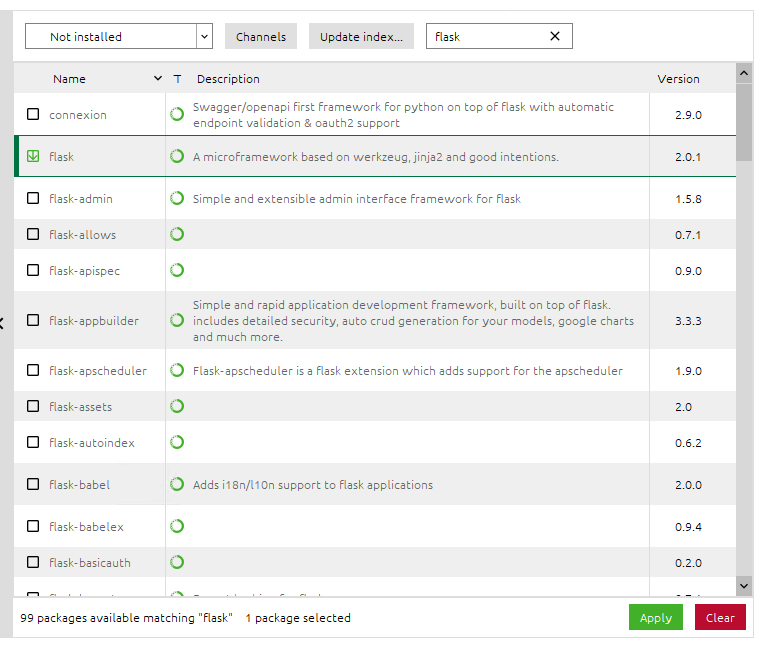Viewport: 764px width, 654px height.
Task: Clear the package selection
Action: [720, 617]
